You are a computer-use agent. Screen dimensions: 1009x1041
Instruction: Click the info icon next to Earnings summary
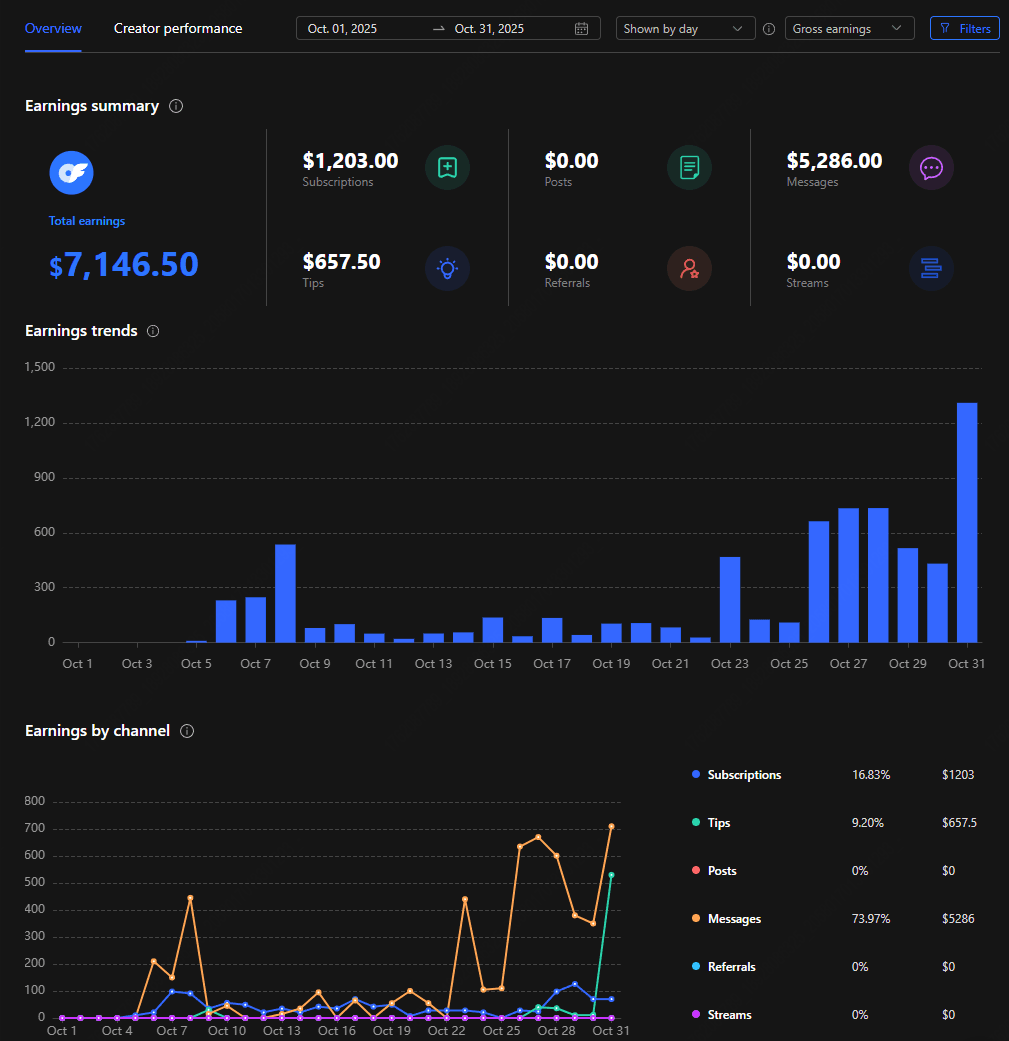176,106
